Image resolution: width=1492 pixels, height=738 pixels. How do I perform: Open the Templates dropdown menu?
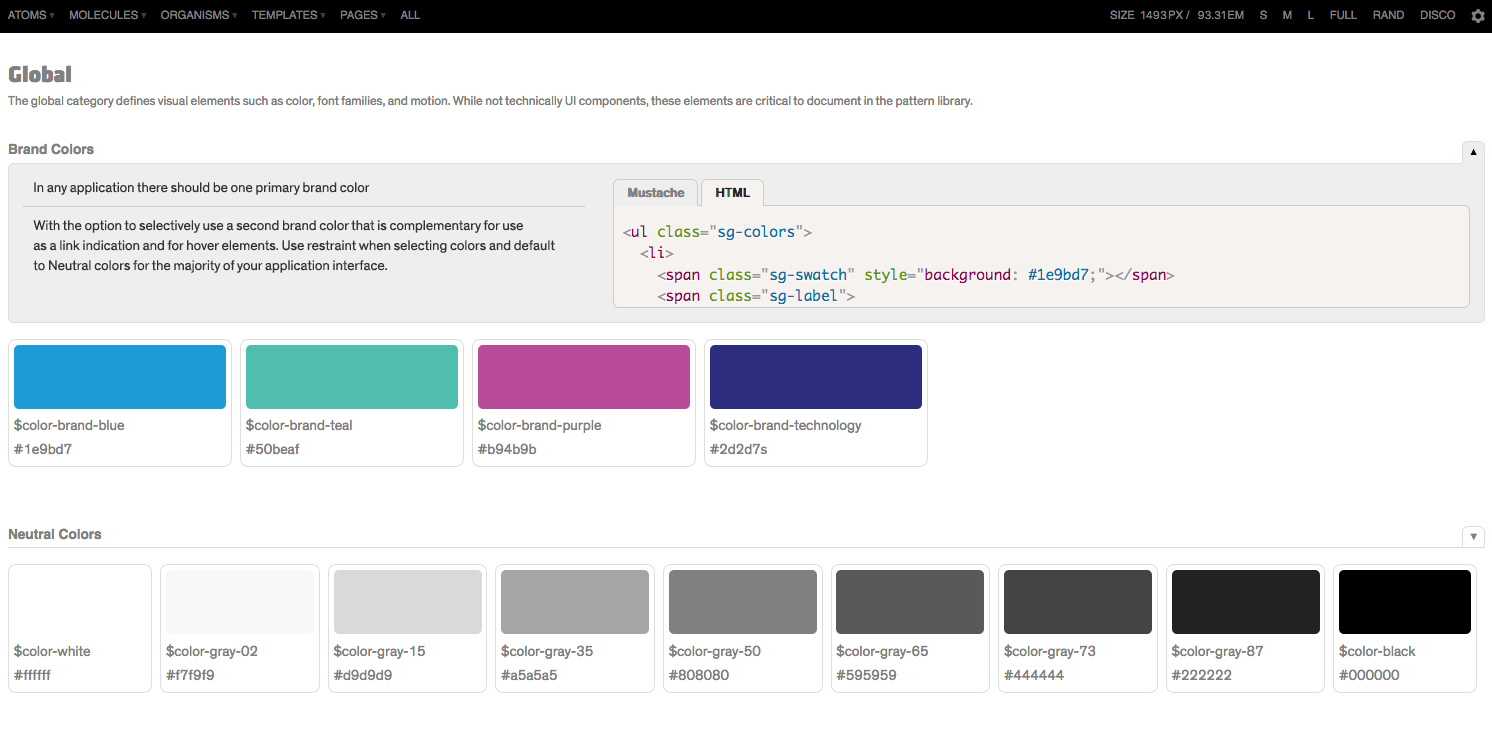(290, 15)
